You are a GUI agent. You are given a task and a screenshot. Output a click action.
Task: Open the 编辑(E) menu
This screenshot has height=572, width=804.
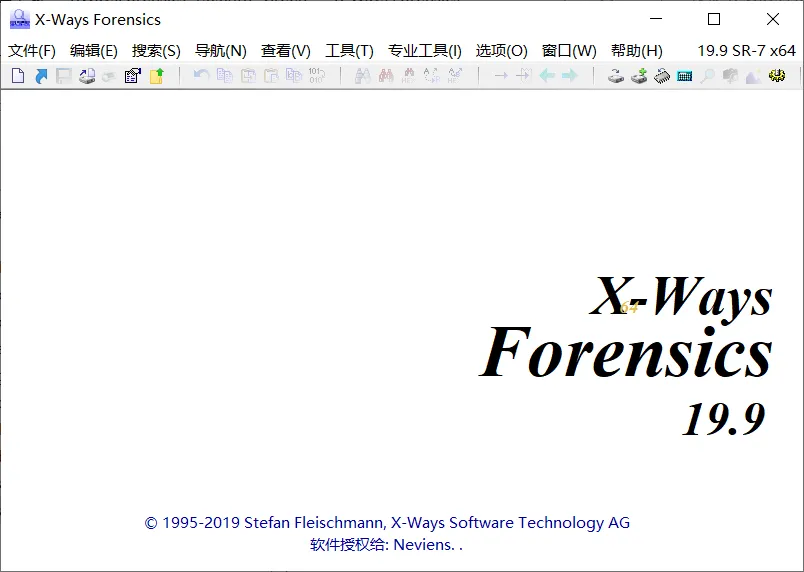pyautogui.click(x=94, y=51)
